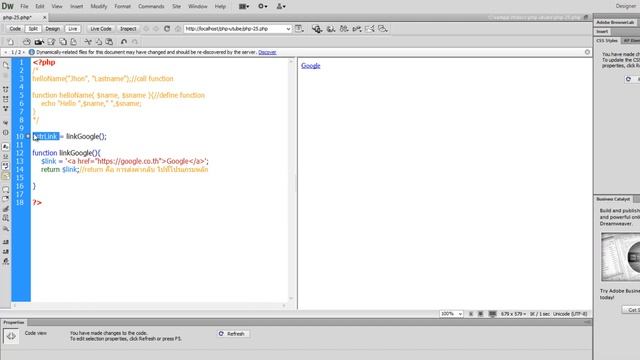The width and height of the screenshot is (640, 360).
Task: Switch to Split view
Action: [x=33, y=29]
